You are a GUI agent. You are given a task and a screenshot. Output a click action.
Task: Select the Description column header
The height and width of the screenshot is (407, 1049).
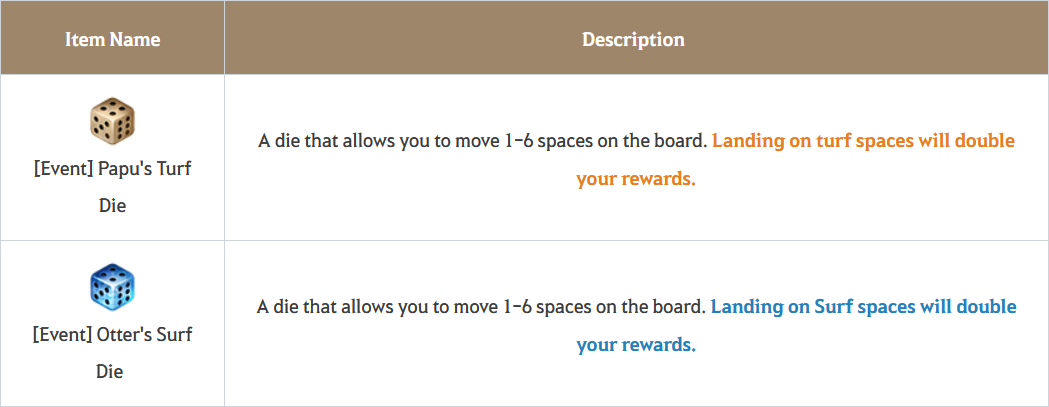coord(633,39)
